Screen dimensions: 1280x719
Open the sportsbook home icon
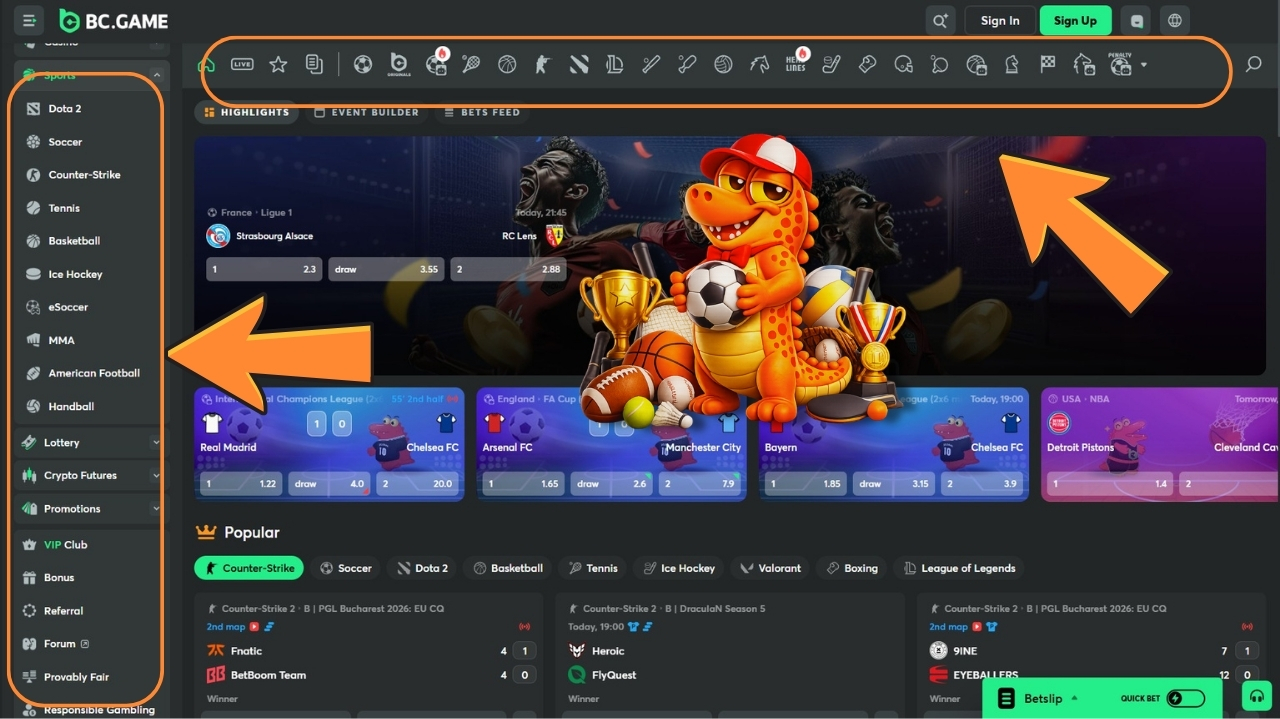pyautogui.click(x=206, y=65)
